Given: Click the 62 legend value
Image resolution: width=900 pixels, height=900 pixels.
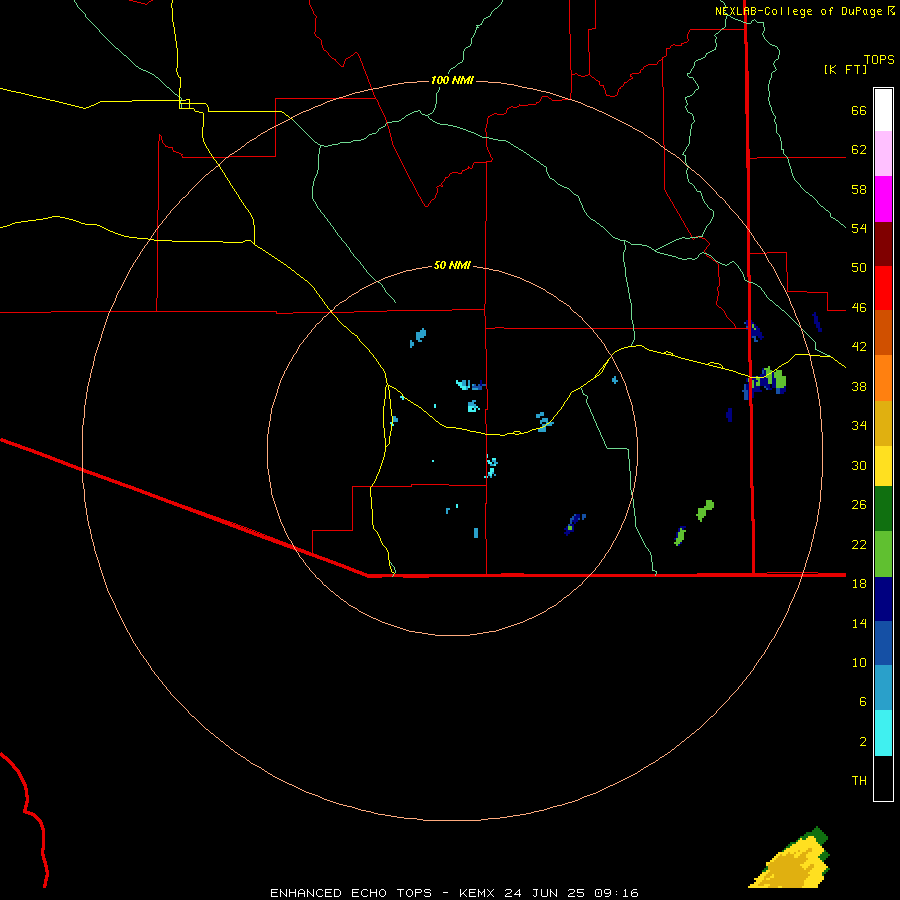Looking at the screenshot, I should [x=859, y=150].
